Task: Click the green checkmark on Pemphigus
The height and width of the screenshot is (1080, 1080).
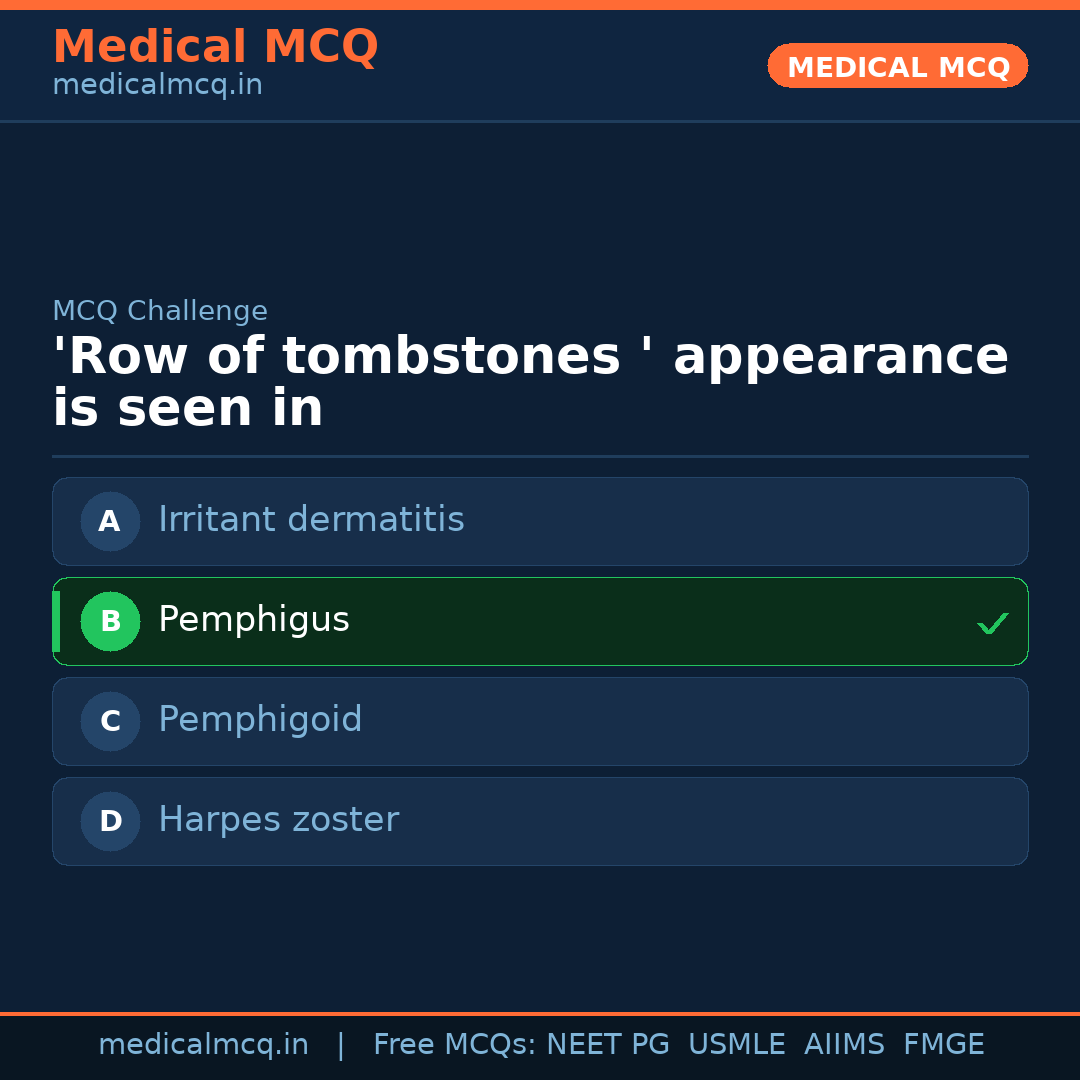Action: 992,623
